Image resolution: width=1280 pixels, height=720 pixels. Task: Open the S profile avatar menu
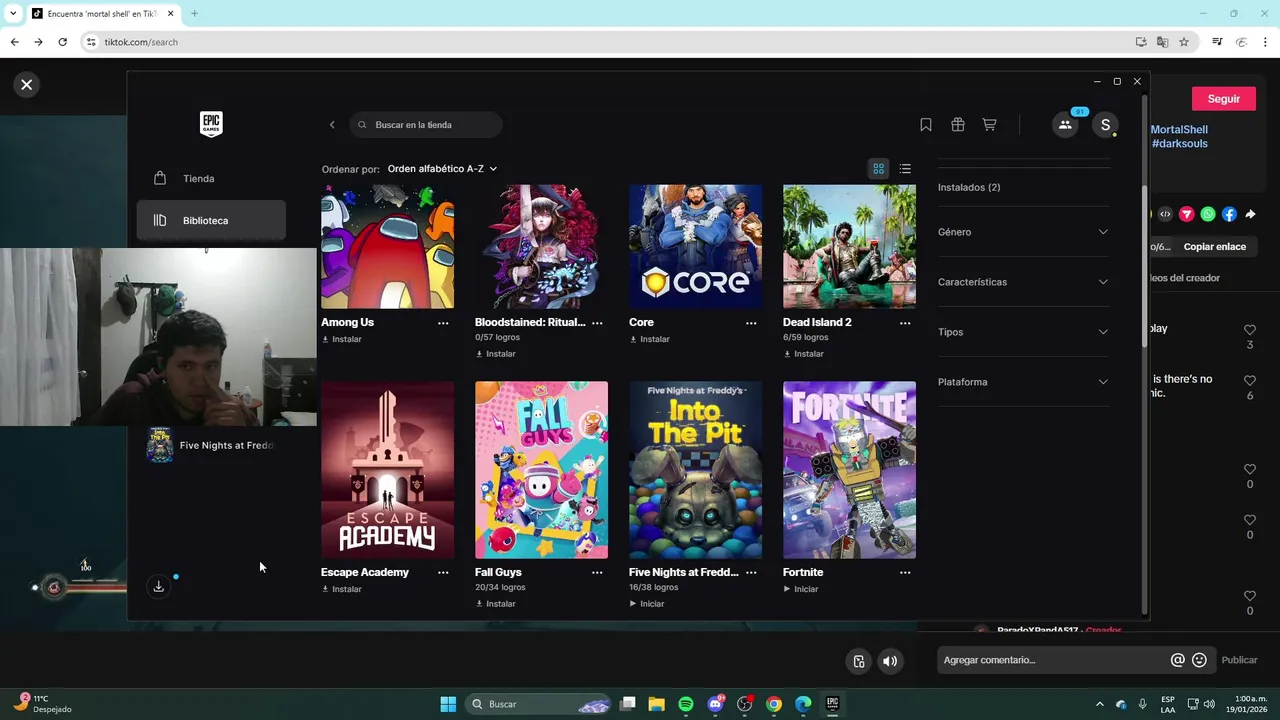(1105, 125)
